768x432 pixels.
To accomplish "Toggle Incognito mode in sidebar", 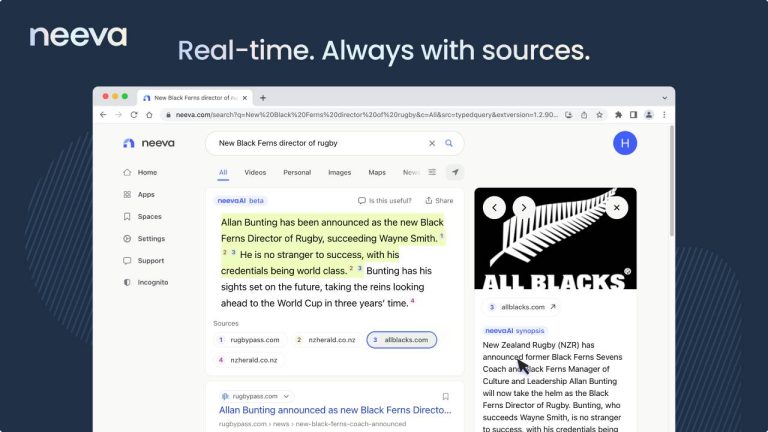I will [x=145, y=282].
